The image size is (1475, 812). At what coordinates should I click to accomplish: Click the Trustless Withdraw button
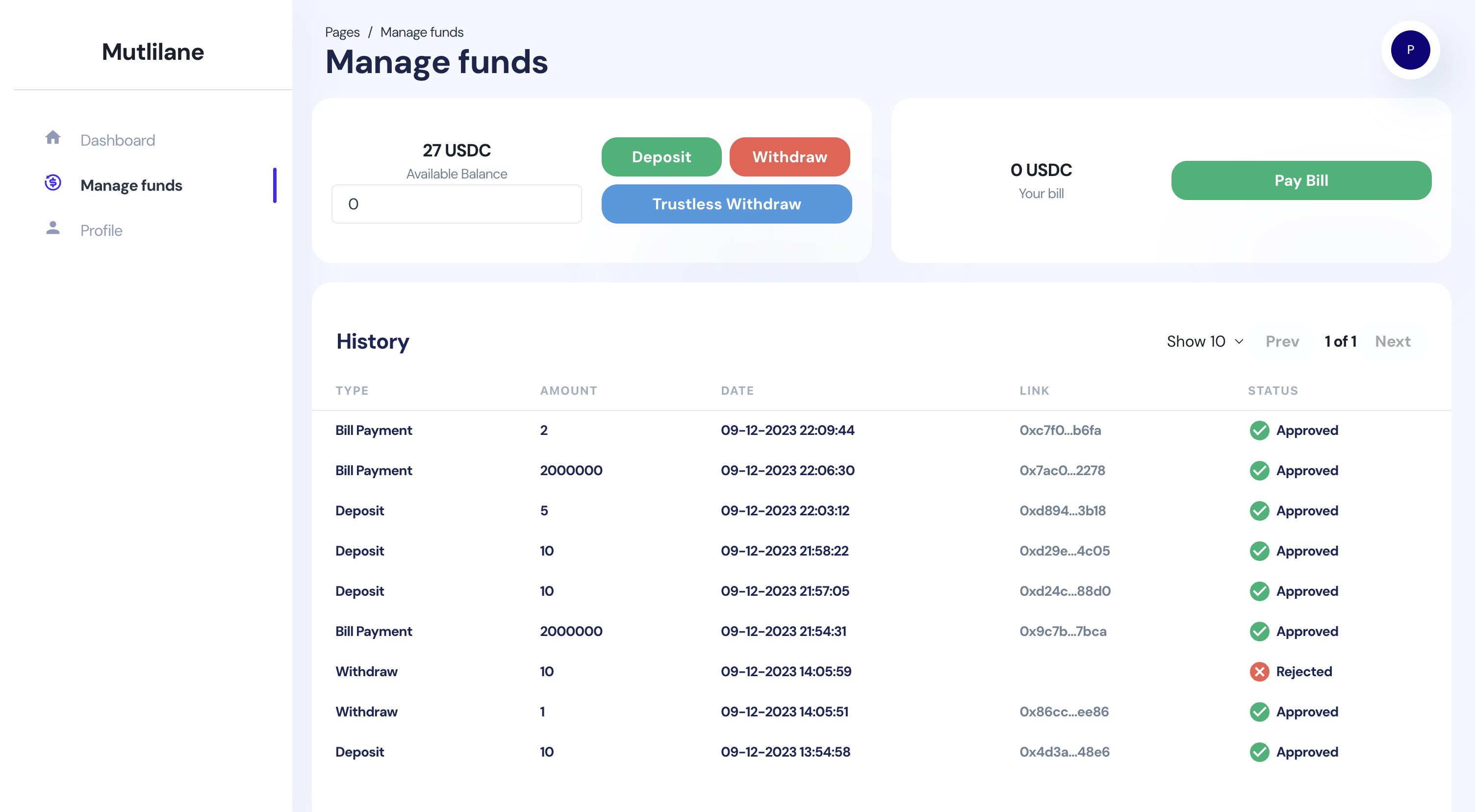726,204
